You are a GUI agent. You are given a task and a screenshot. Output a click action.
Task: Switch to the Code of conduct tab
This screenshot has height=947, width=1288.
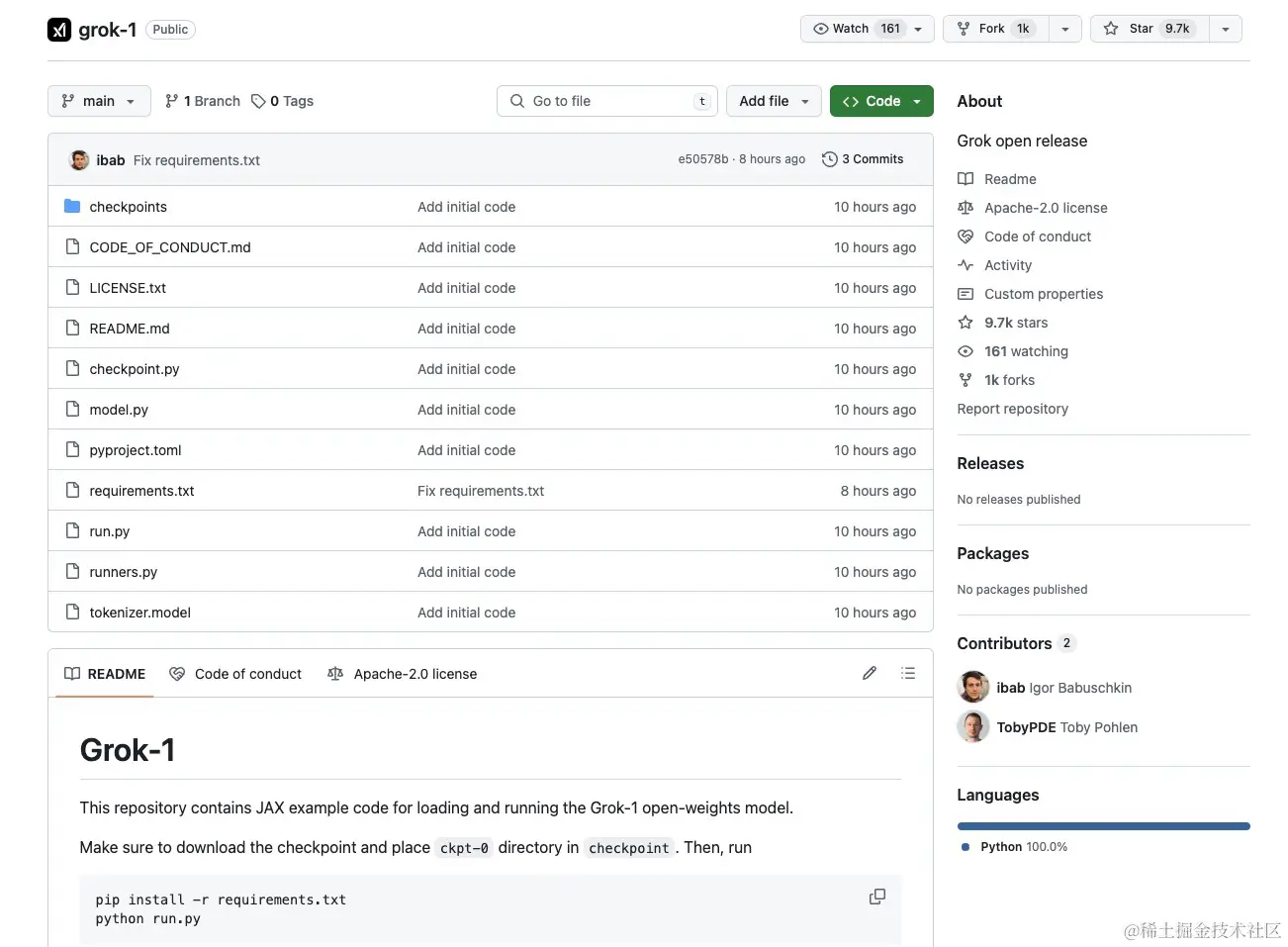235,674
